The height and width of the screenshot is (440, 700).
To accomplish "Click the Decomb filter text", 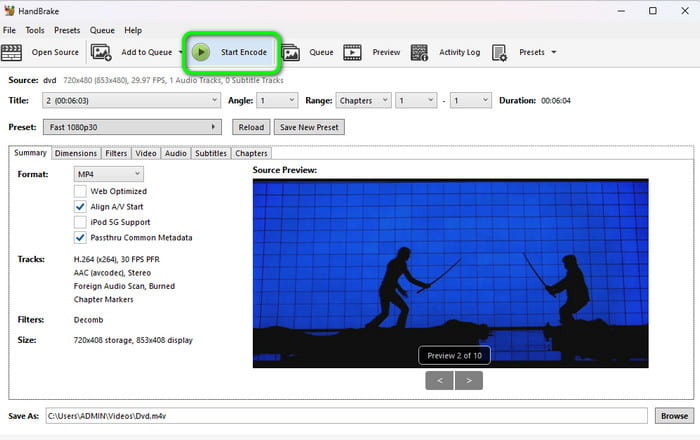I will tap(88, 320).
